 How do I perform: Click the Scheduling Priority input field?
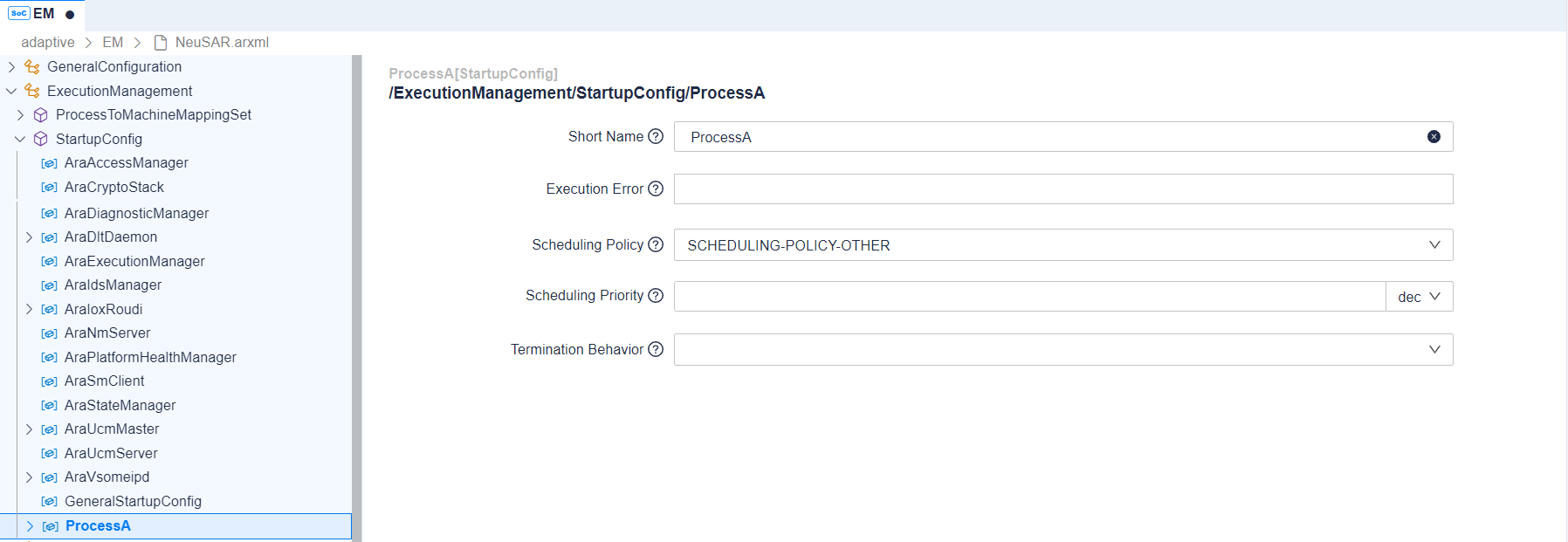pos(1029,297)
